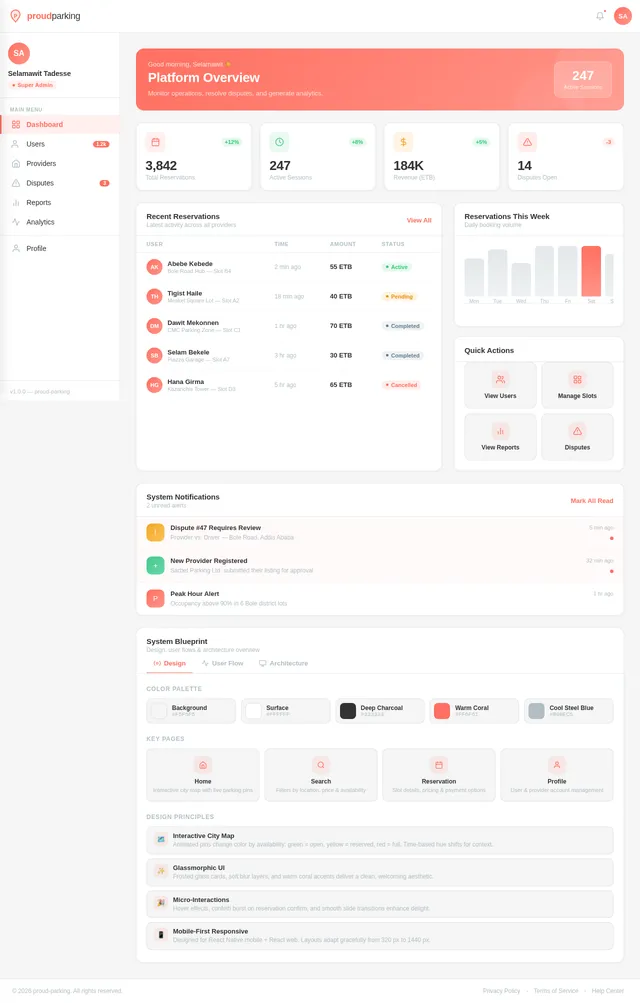The height and width of the screenshot is (1003, 640).
Task: Click the proudparking logo pin icon
Action: coord(15,16)
